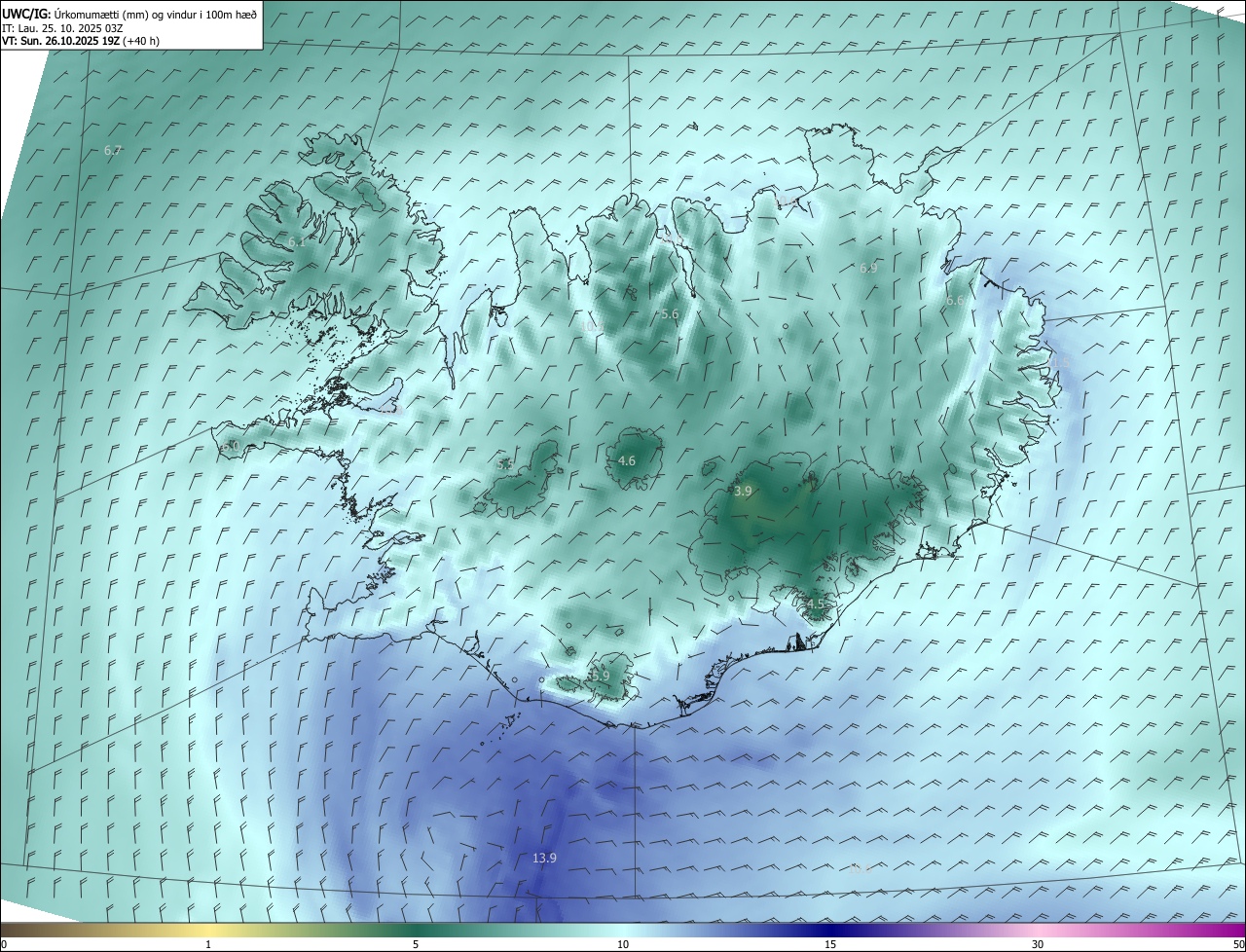Click the '10' tick on the colour scale

623,944
